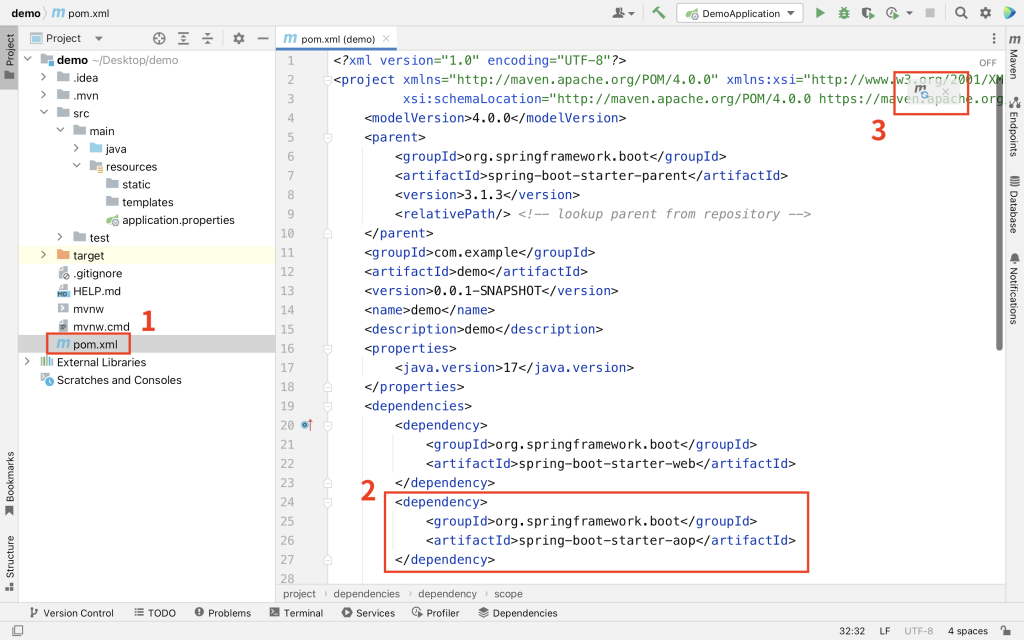This screenshot has height=640, width=1024.
Task: Open the Endpoints tool window
Action: [x=1014, y=127]
